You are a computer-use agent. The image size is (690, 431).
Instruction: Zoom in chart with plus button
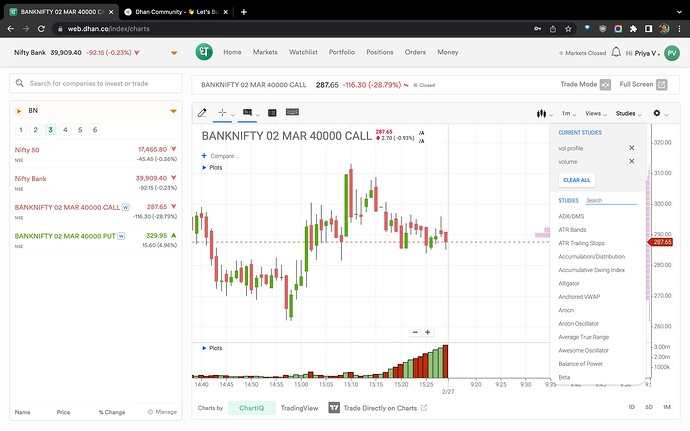coord(427,332)
